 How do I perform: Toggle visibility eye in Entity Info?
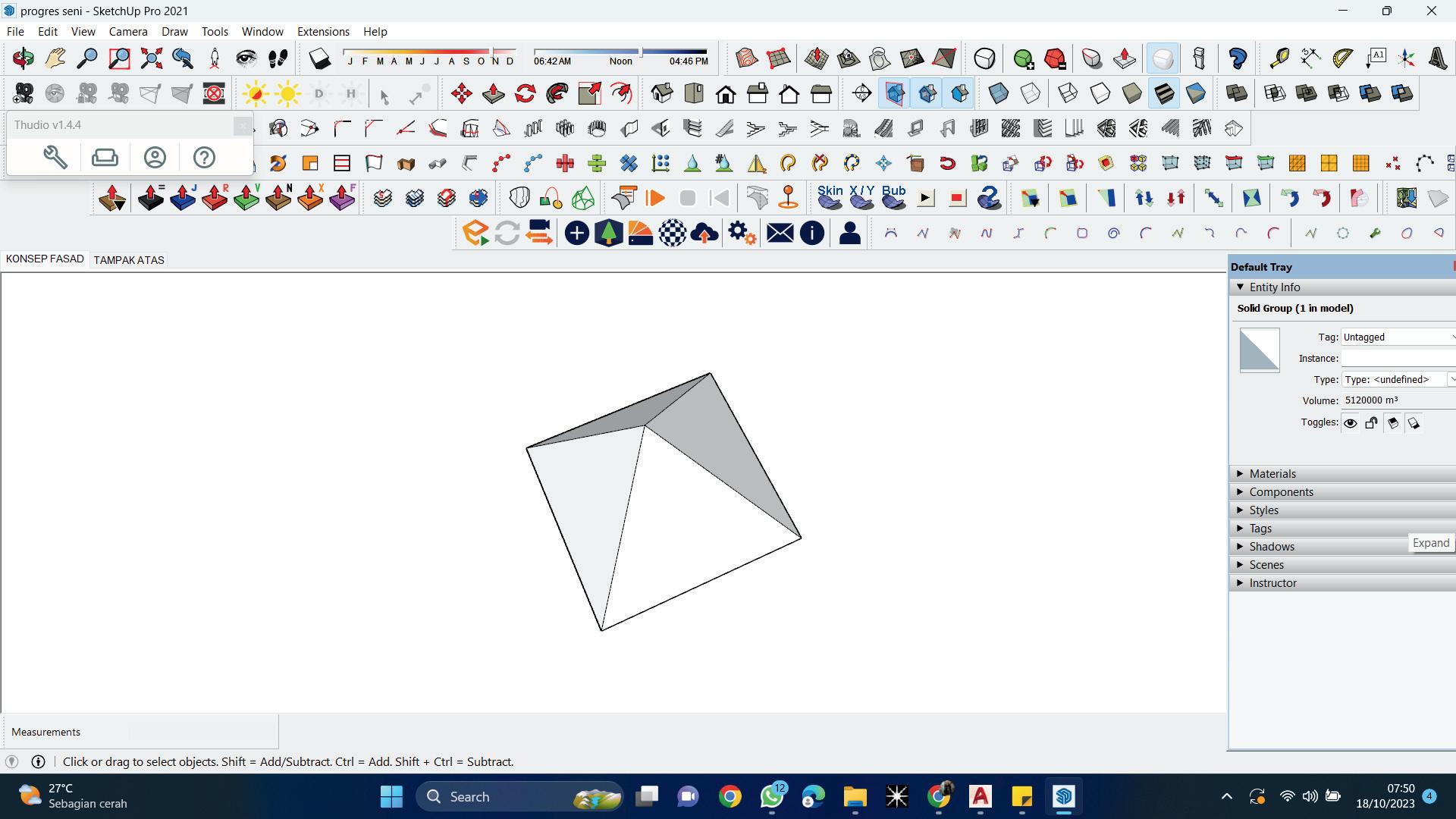pos(1351,423)
